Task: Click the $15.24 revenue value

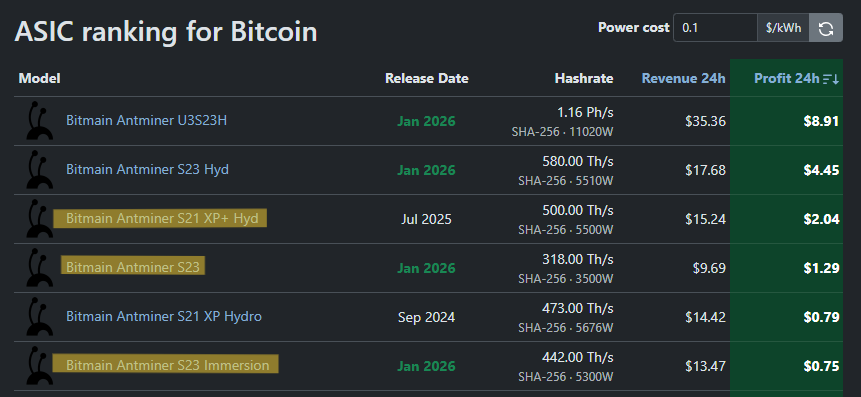Action: tap(705, 219)
